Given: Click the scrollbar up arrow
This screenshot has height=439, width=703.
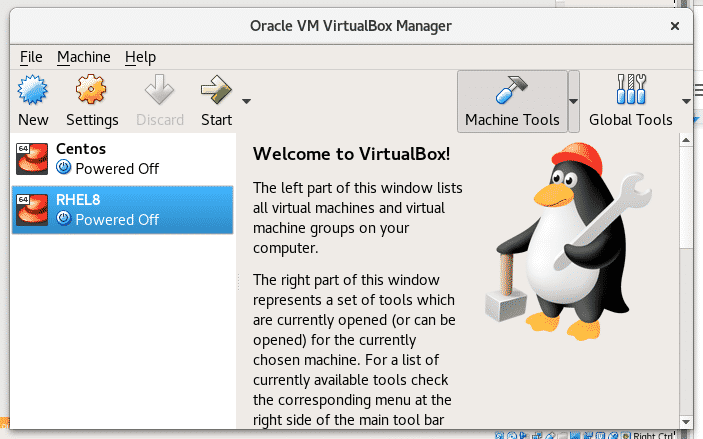Looking at the screenshot, I should pos(686,140).
